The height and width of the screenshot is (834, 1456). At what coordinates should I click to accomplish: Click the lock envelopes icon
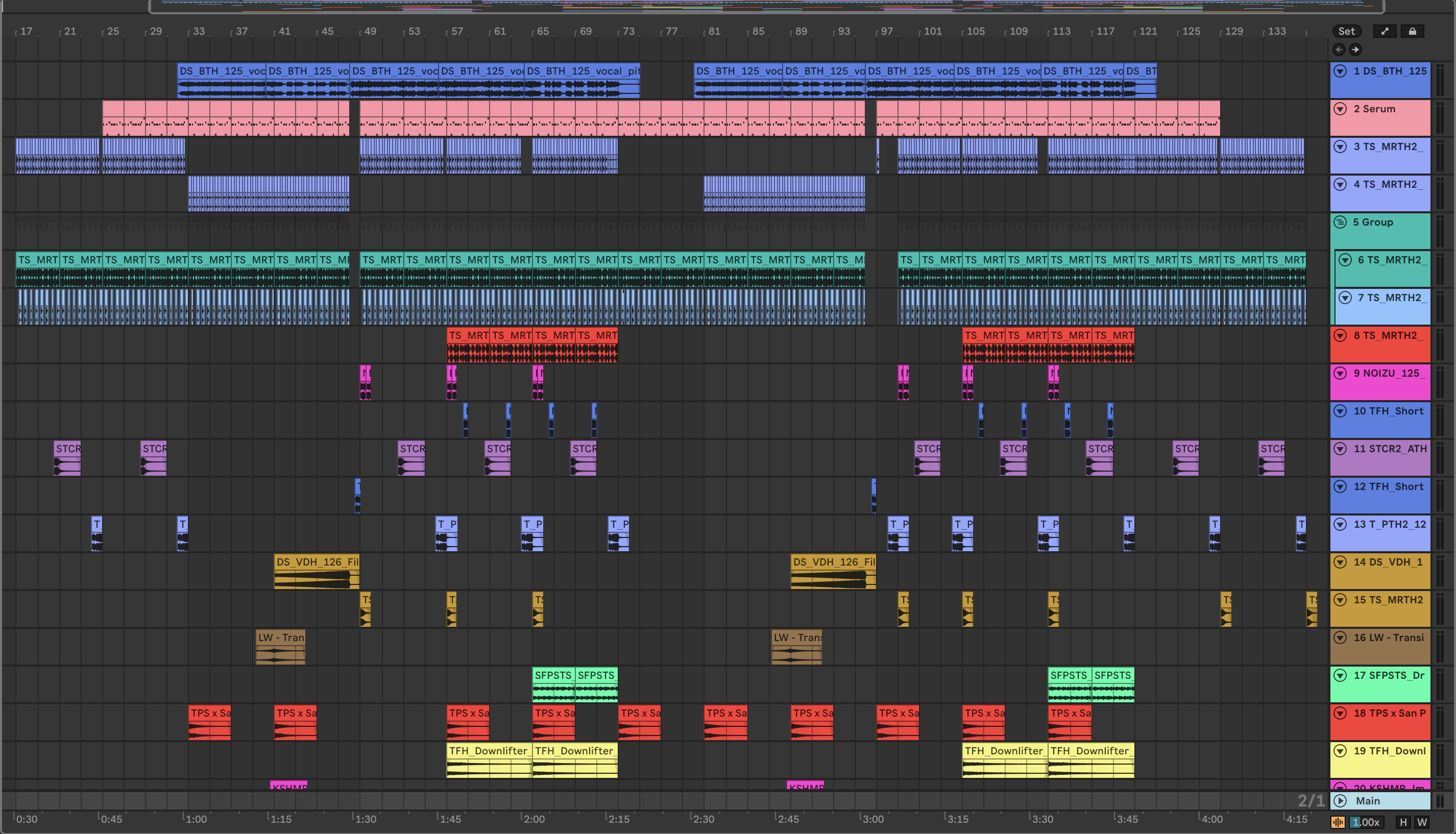click(1412, 32)
